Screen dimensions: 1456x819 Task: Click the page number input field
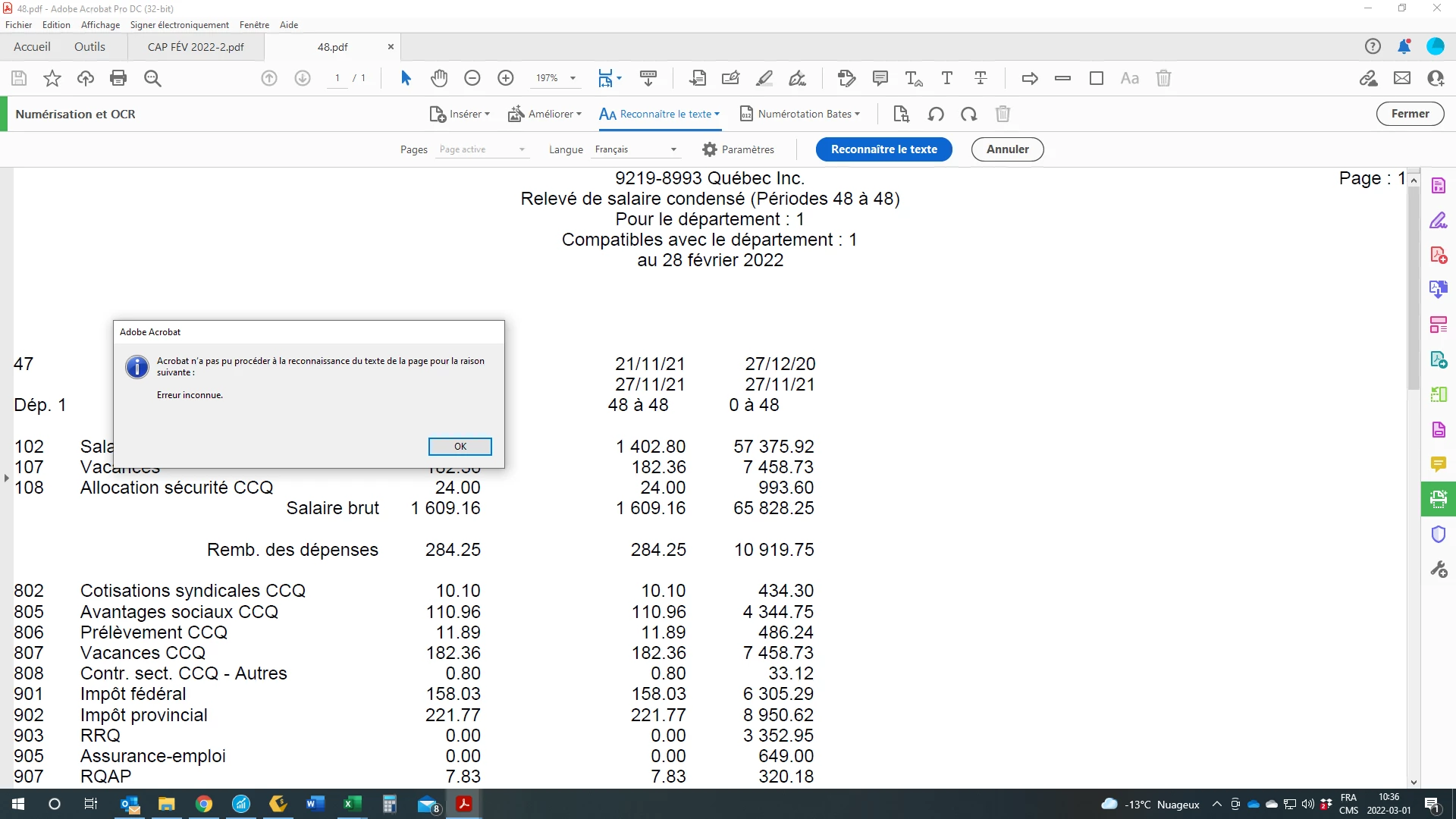(x=337, y=78)
